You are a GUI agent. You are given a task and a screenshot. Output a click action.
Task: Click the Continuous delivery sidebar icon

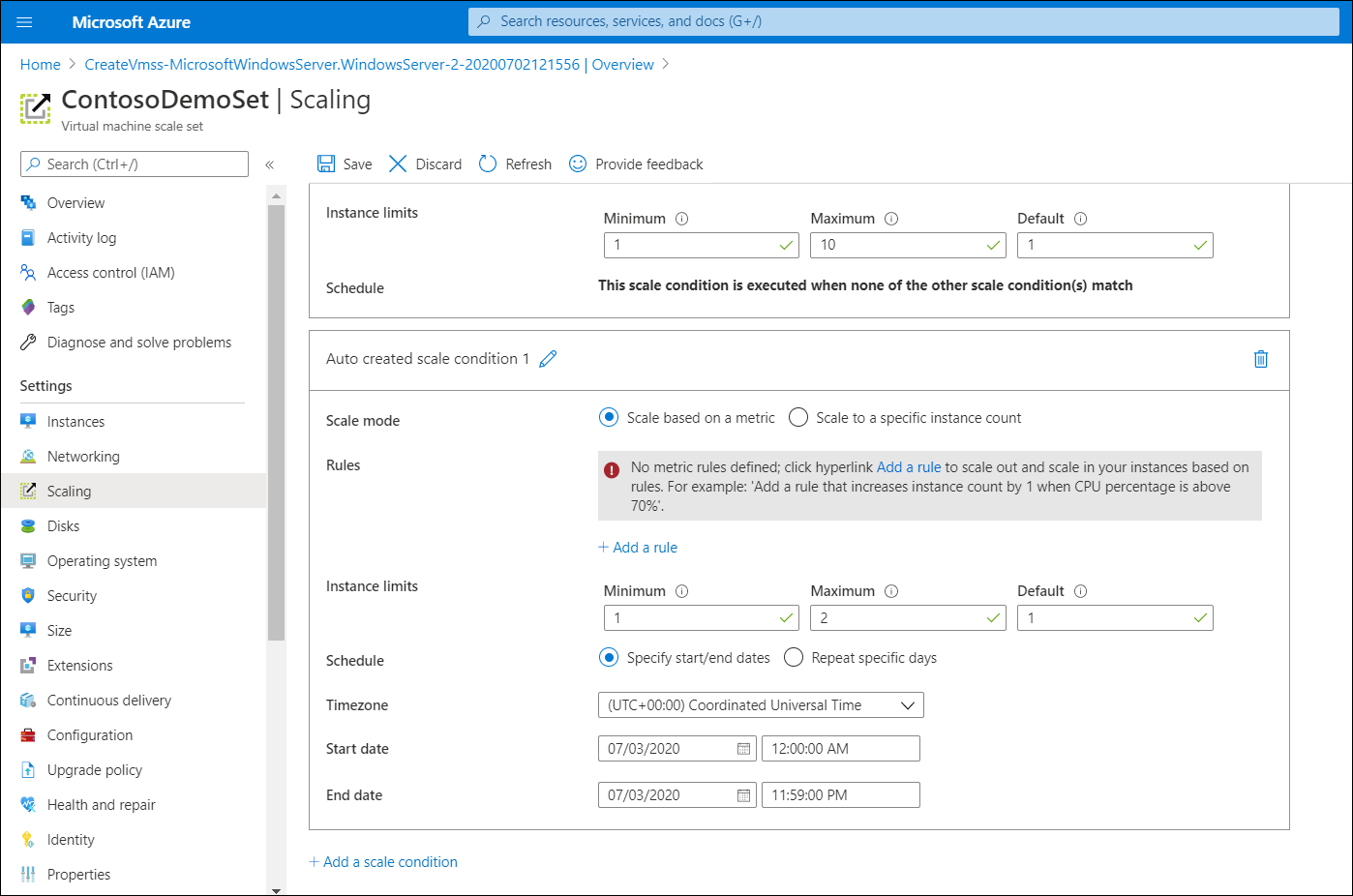tap(28, 700)
